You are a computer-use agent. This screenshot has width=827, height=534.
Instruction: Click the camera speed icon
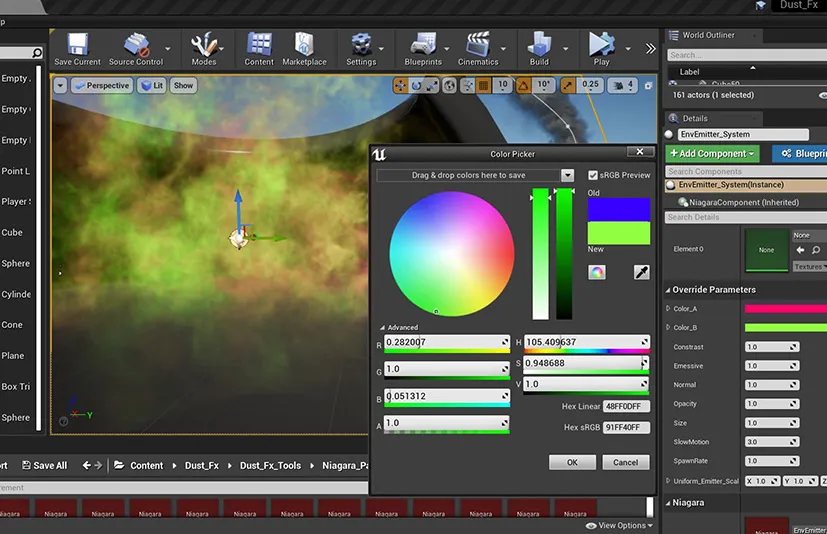tap(619, 85)
